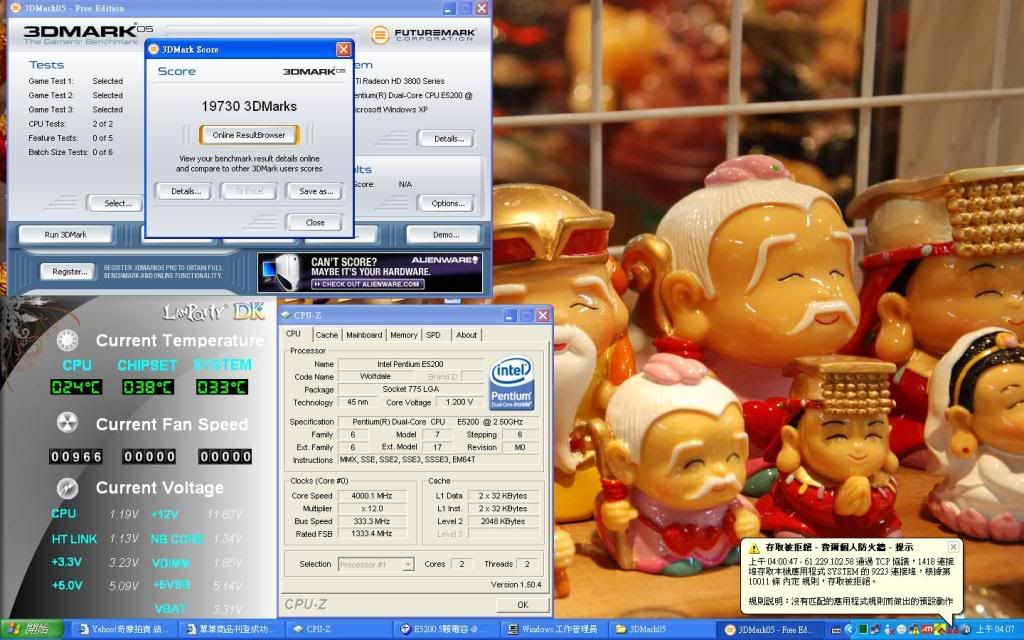Click the LanParty DK logo

[x=214, y=313]
